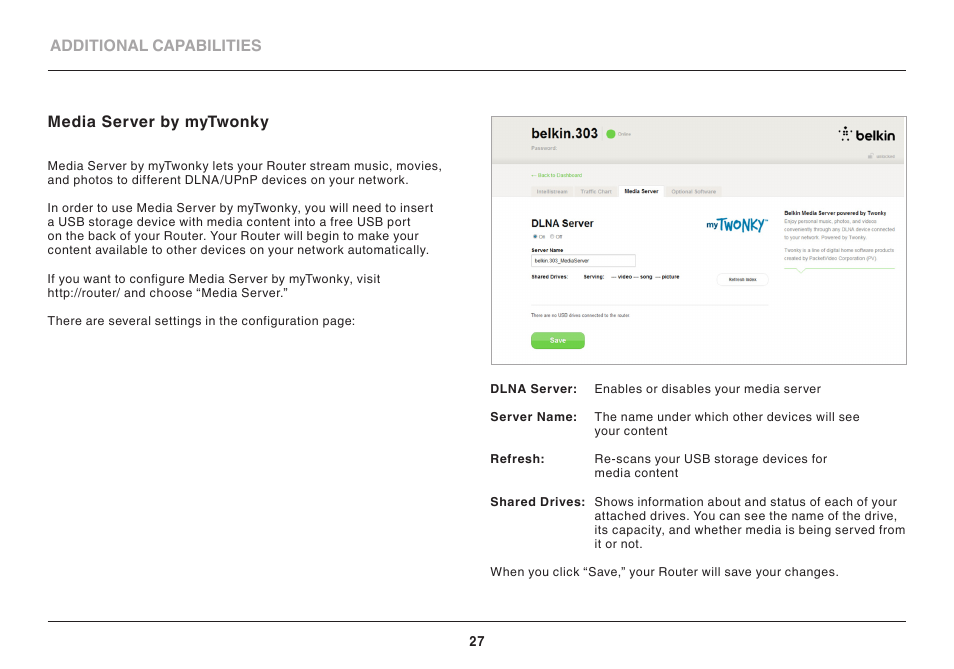
Task: Click the Refresh Index button
Action: coord(742,280)
